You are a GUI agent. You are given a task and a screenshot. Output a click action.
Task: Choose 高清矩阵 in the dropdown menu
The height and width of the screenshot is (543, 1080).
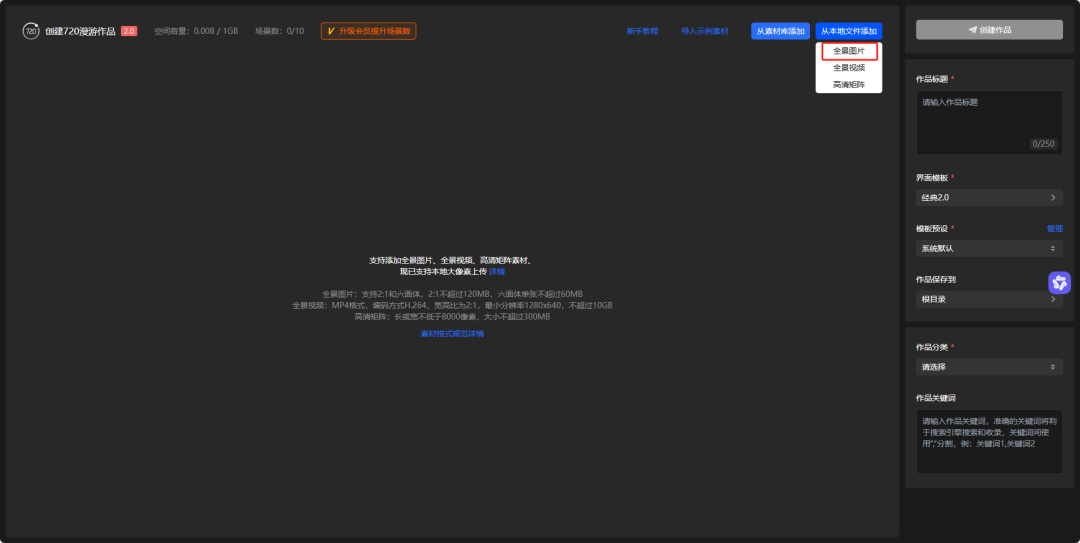point(849,84)
